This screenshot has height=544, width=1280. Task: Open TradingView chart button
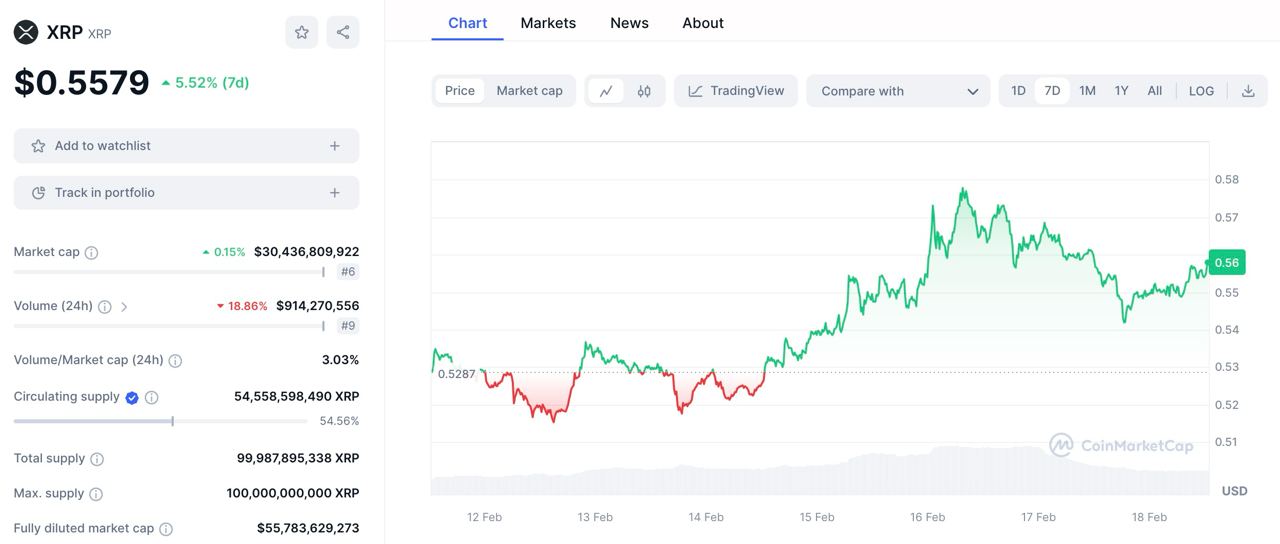pos(736,91)
